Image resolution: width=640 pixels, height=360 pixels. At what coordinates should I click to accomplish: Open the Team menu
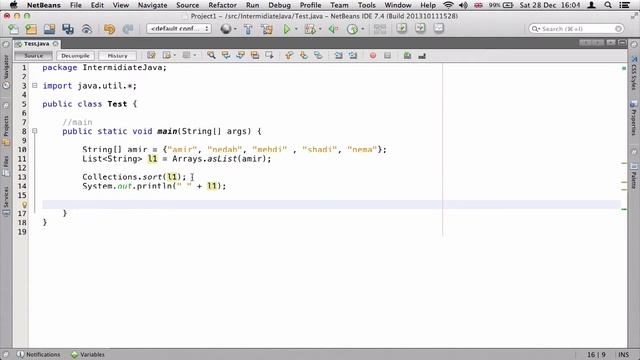point(339,5)
